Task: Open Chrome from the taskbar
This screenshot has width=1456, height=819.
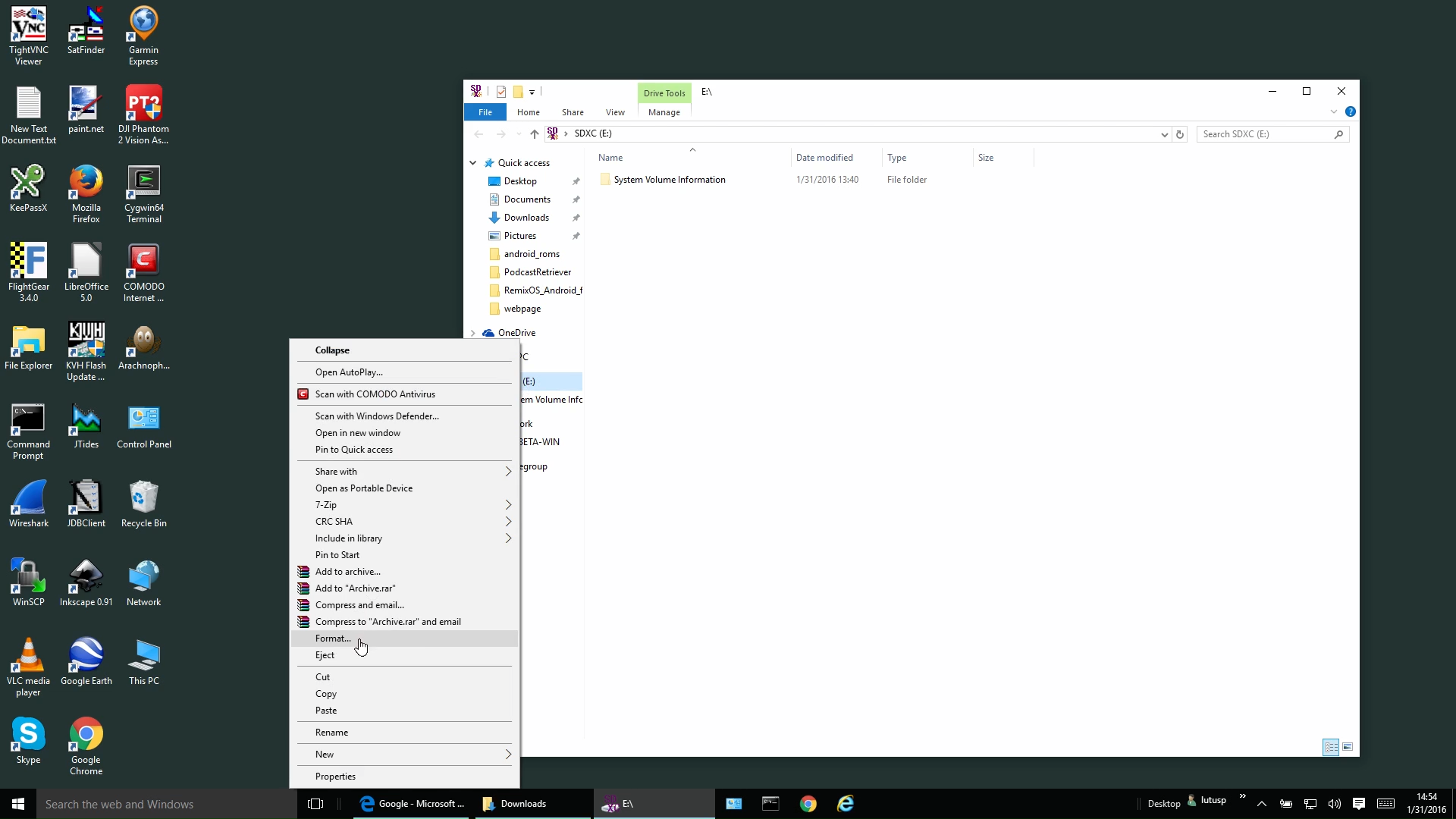Action: (x=808, y=804)
